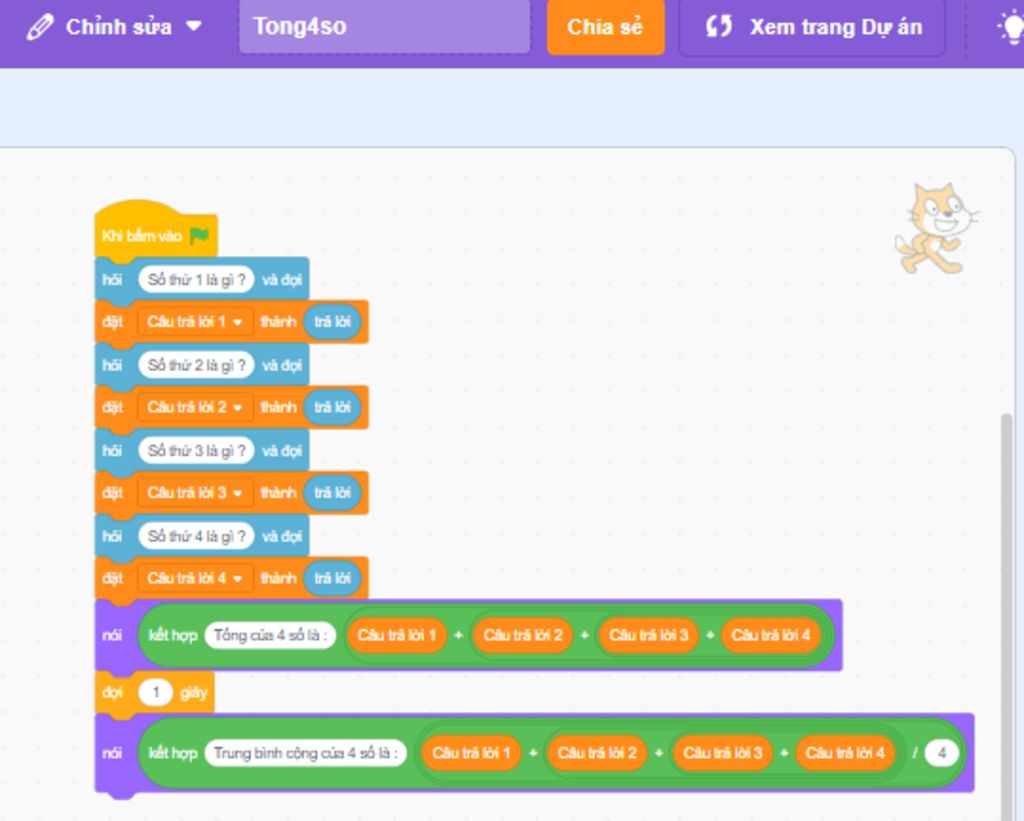Expand the Chỉnh sửa dropdown arrow
The height and width of the screenshot is (821, 1024).
(x=194, y=26)
